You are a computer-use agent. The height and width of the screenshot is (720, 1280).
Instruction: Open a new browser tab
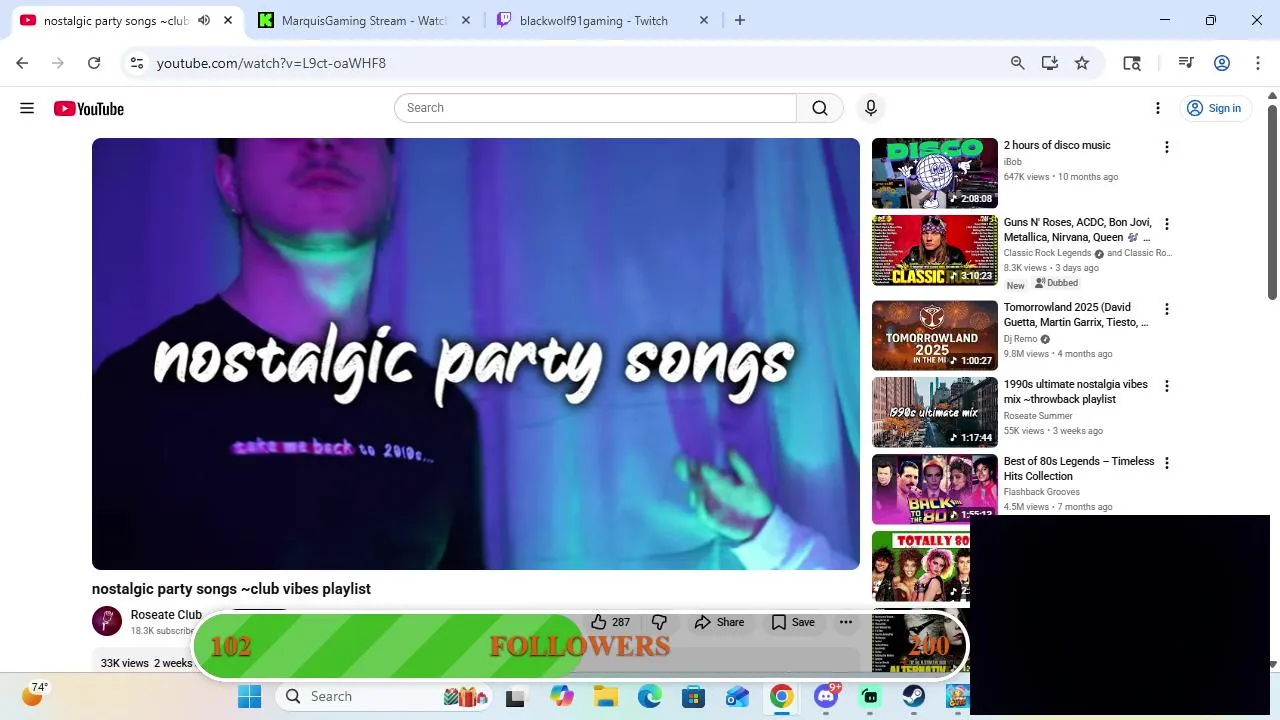click(740, 20)
